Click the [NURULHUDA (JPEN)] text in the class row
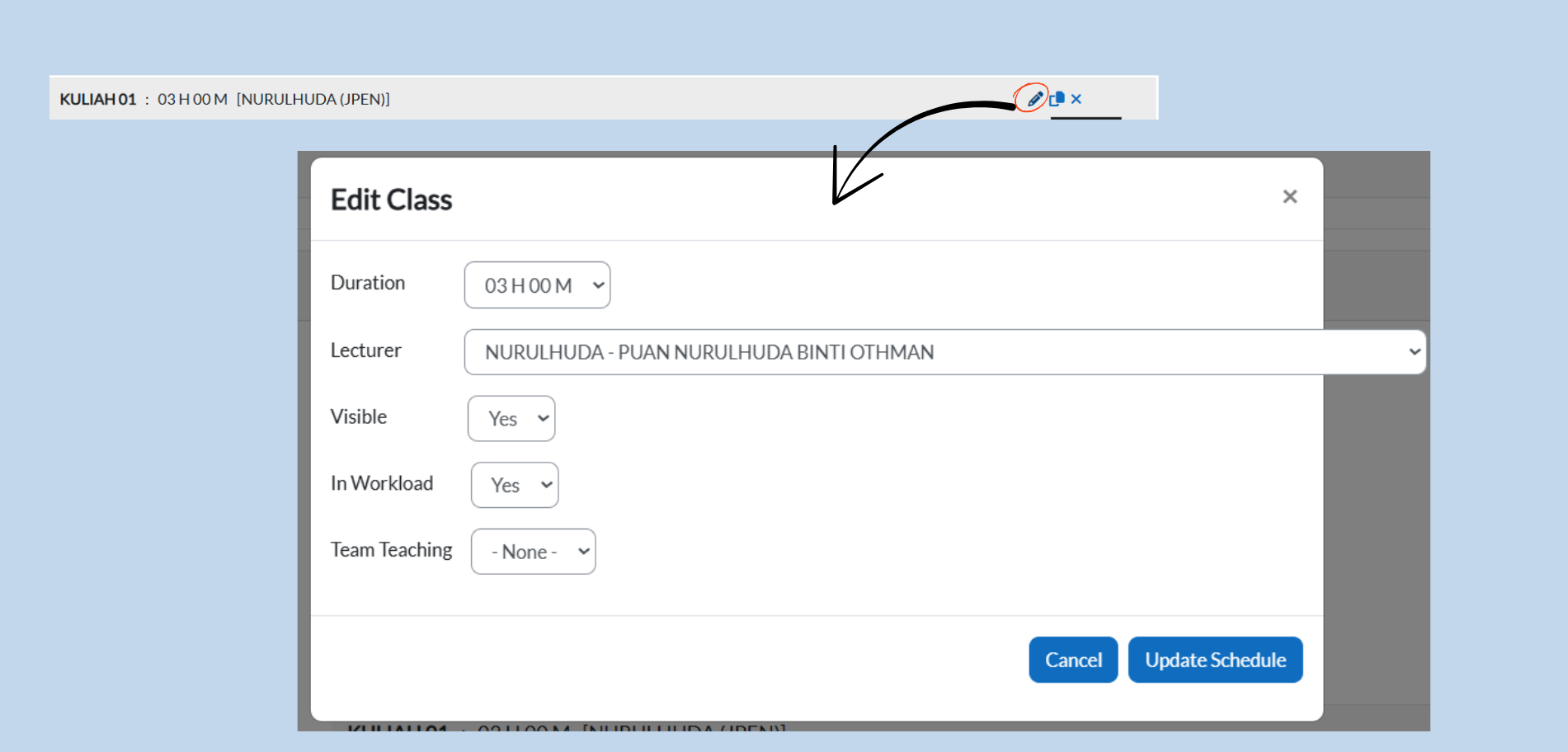 (313, 99)
